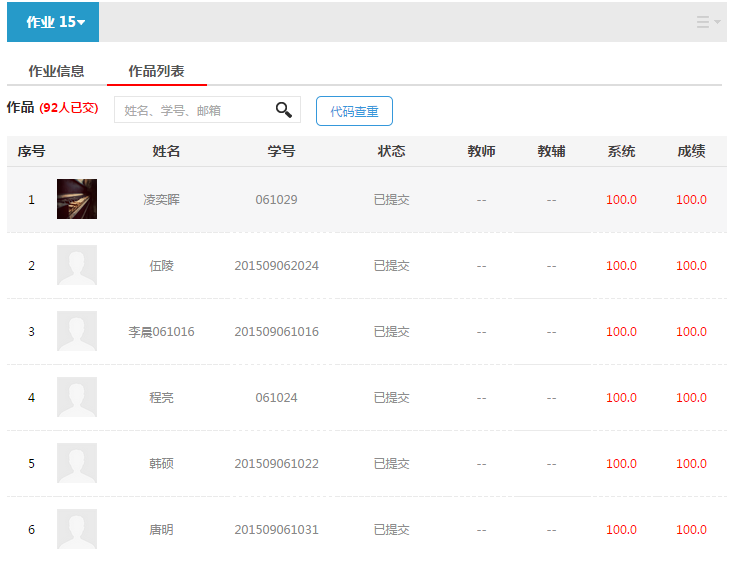Open student name 程亮
Viewport: 734px width, 561px height.
161,398
